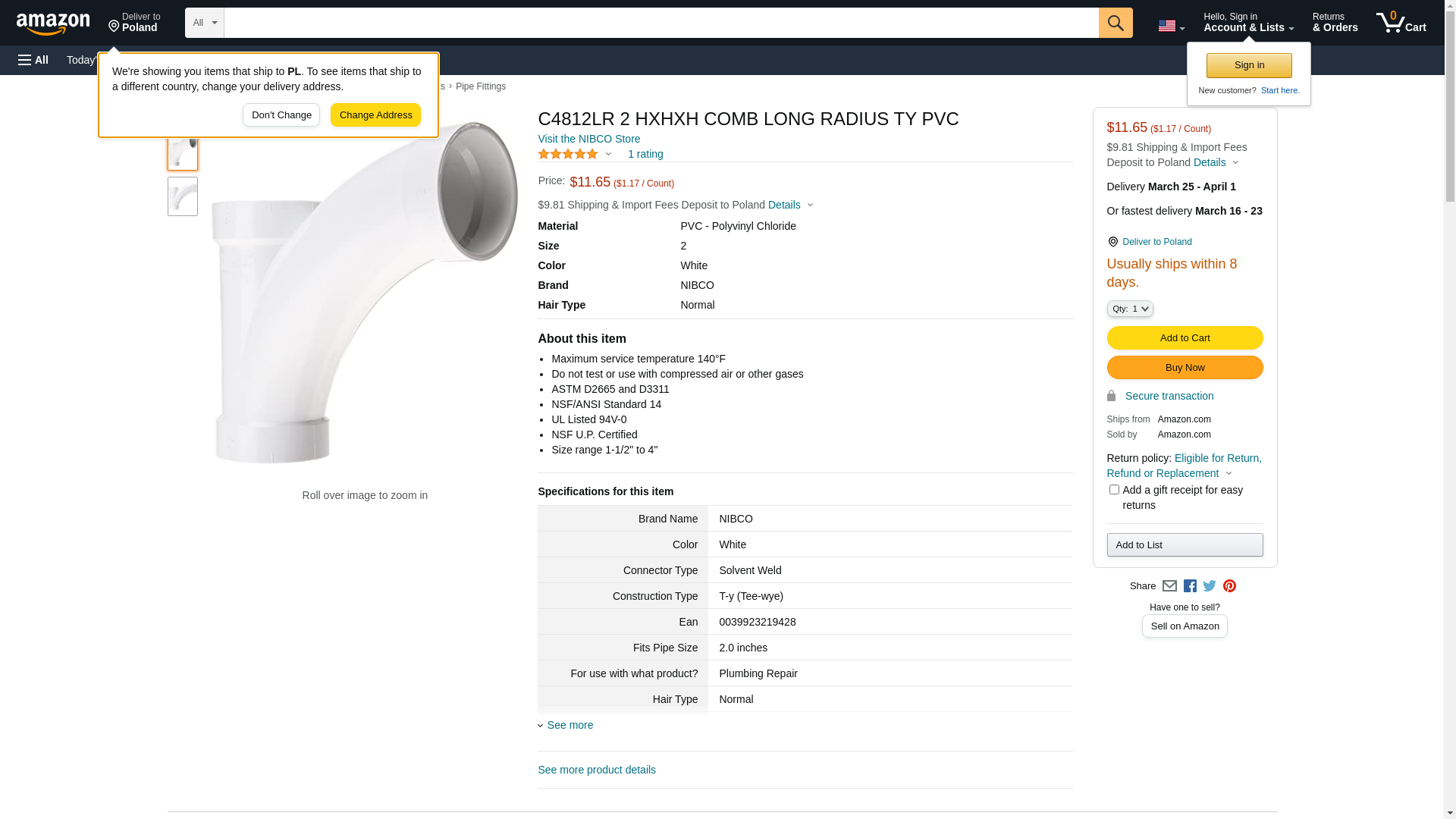Expand See more specifications
Screen dimensions: 1456x819
(x=570, y=725)
